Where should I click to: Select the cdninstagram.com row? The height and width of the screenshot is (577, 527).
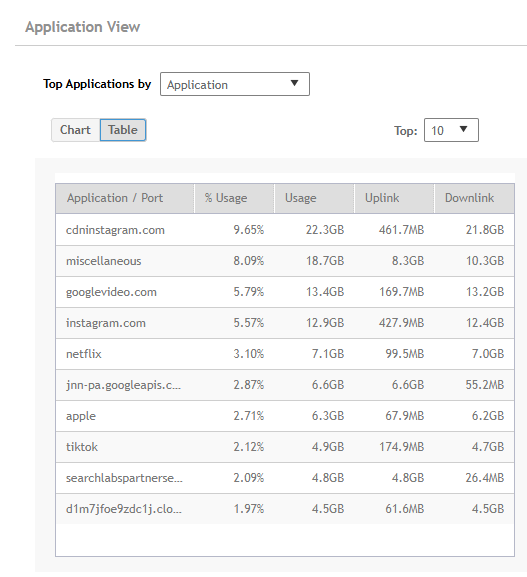285,230
